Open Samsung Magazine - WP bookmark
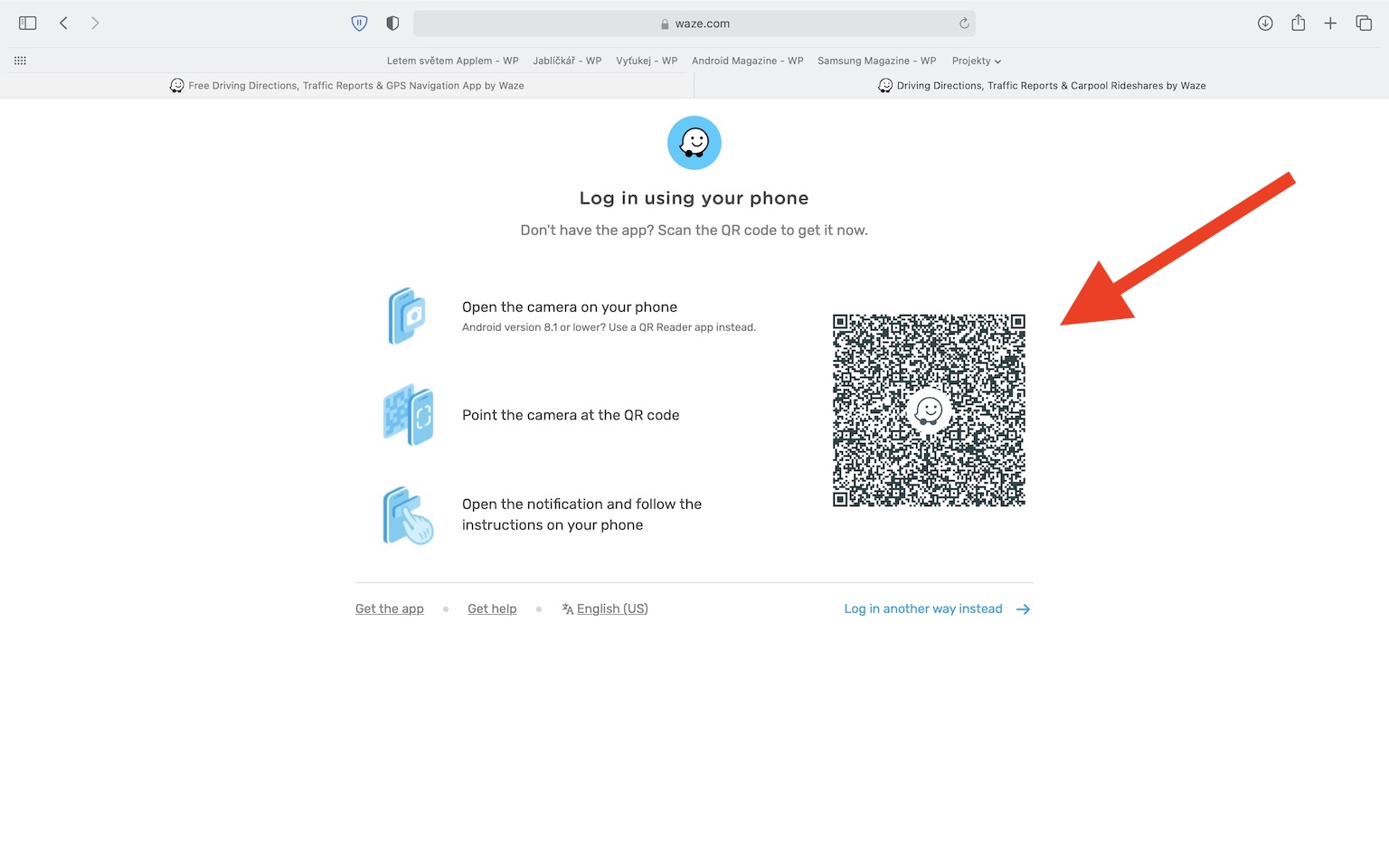The width and height of the screenshot is (1389, 868). coord(876,61)
